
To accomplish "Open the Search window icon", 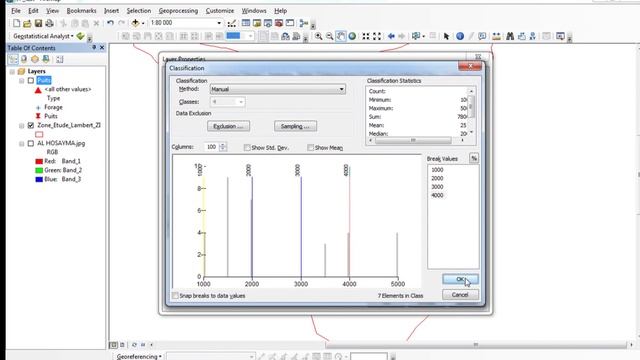I will [x=268, y=23].
